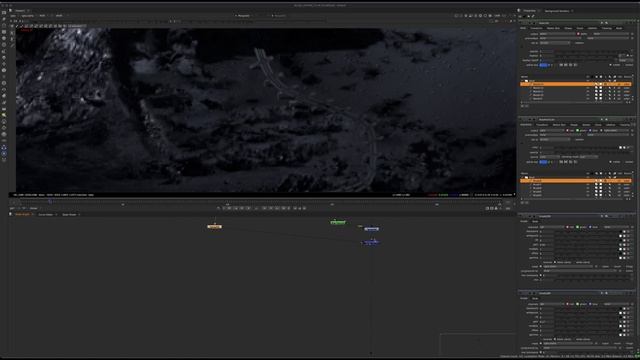Toggle the green channel checkbox in the first Grade panel
This screenshot has width=640, height=360.
pyautogui.click(x=578, y=227)
